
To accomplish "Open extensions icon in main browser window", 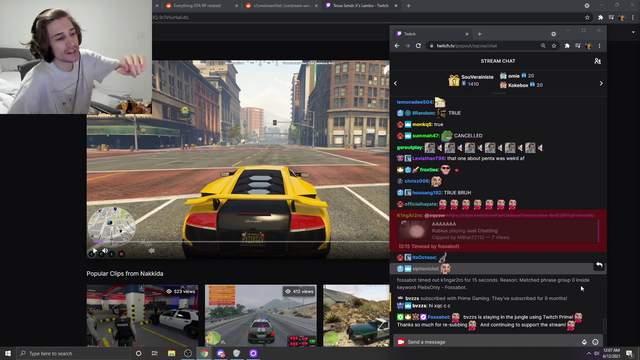I will coord(600,18).
